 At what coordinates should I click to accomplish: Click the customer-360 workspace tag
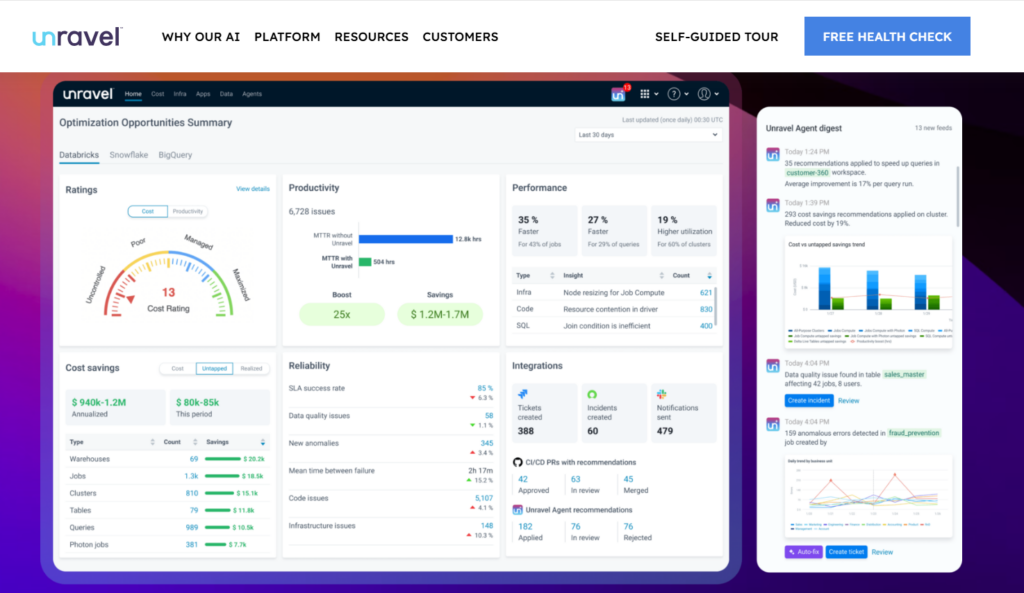(807, 173)
